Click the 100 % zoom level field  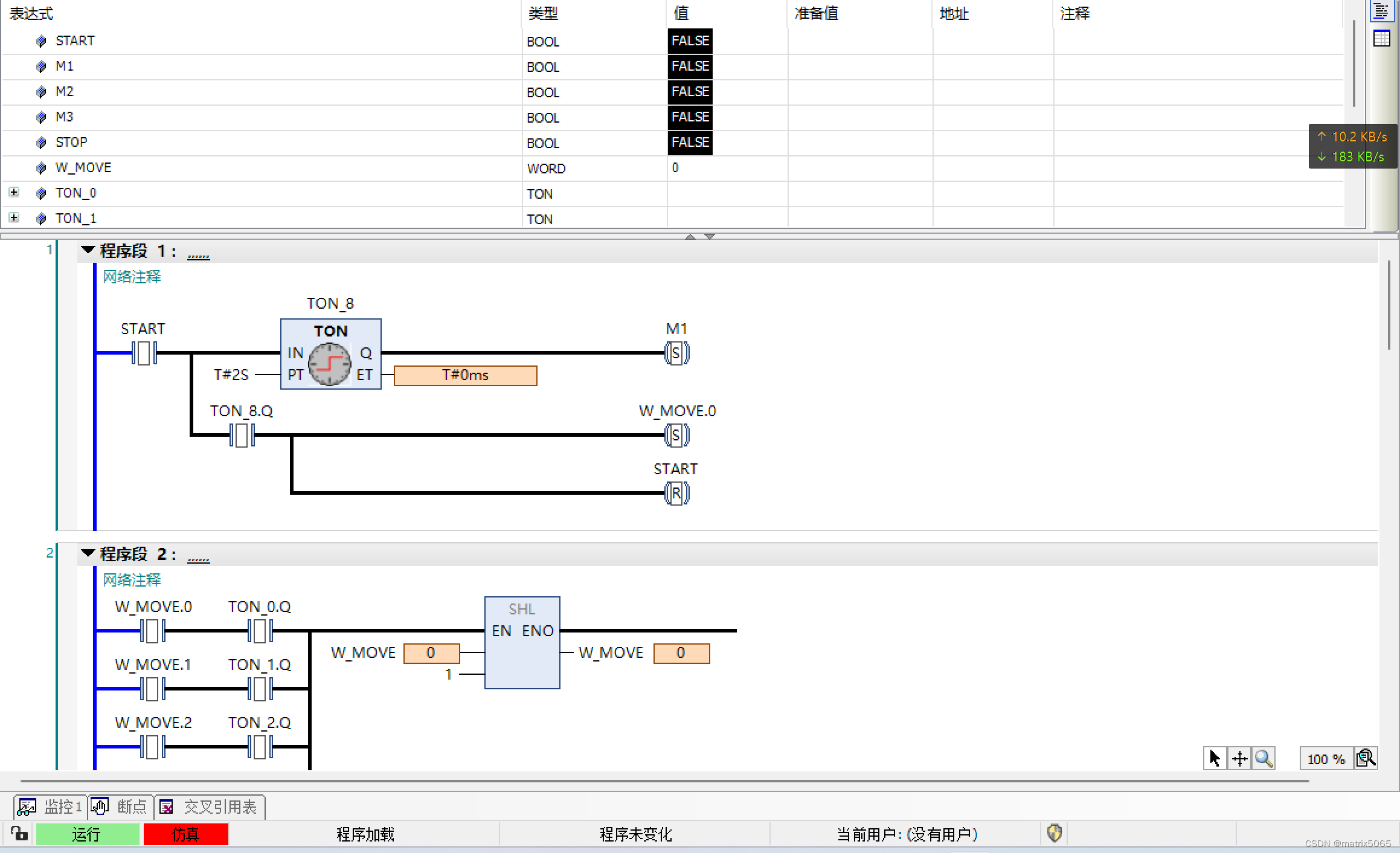tap(1326, 759)
